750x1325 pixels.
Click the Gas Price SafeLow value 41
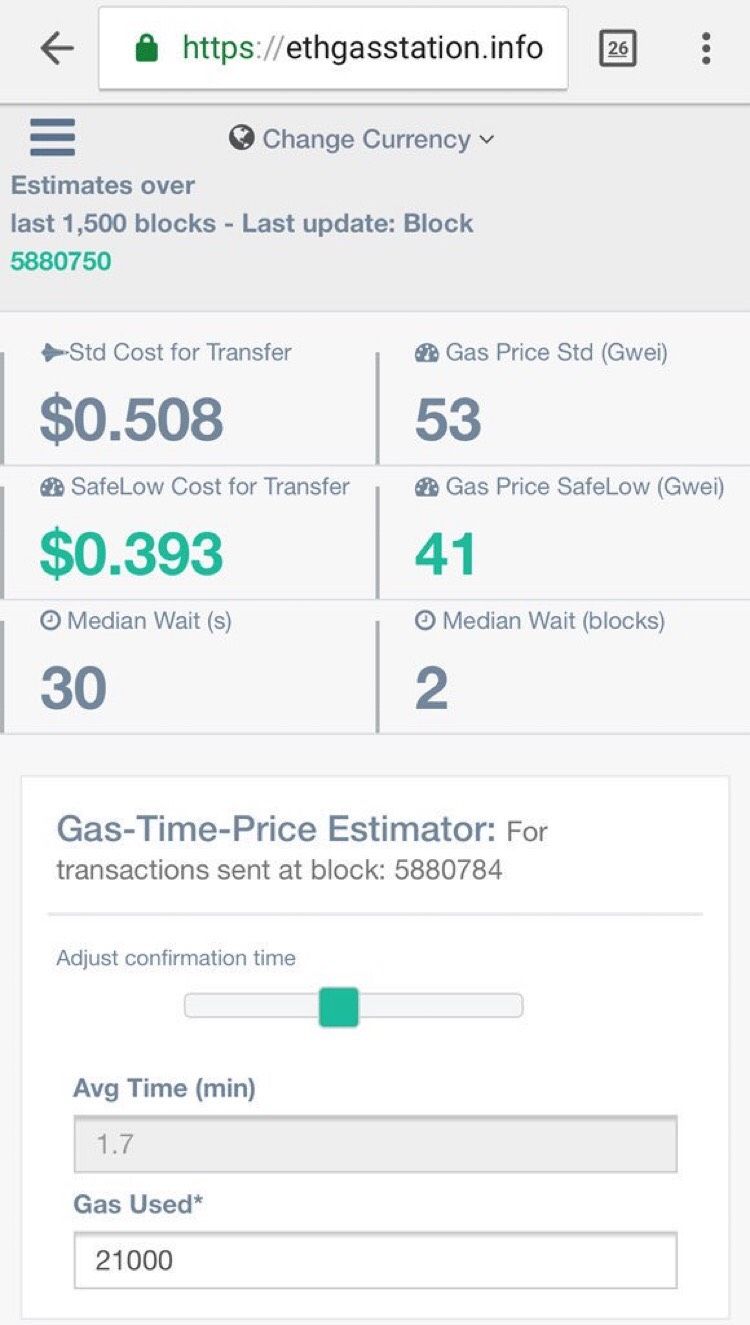click(446, 555)
